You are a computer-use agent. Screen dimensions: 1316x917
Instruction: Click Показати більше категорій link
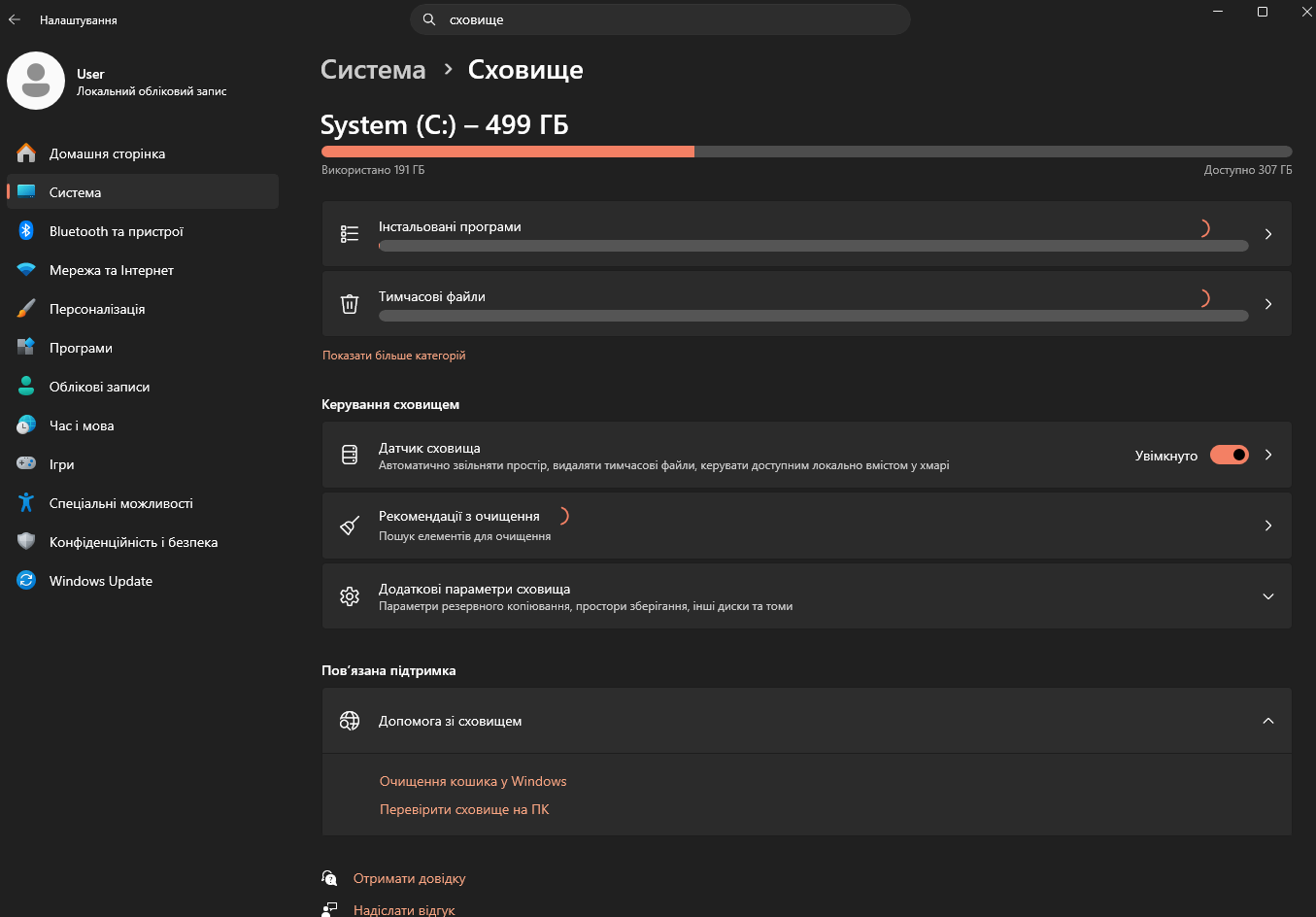(394, 356)
